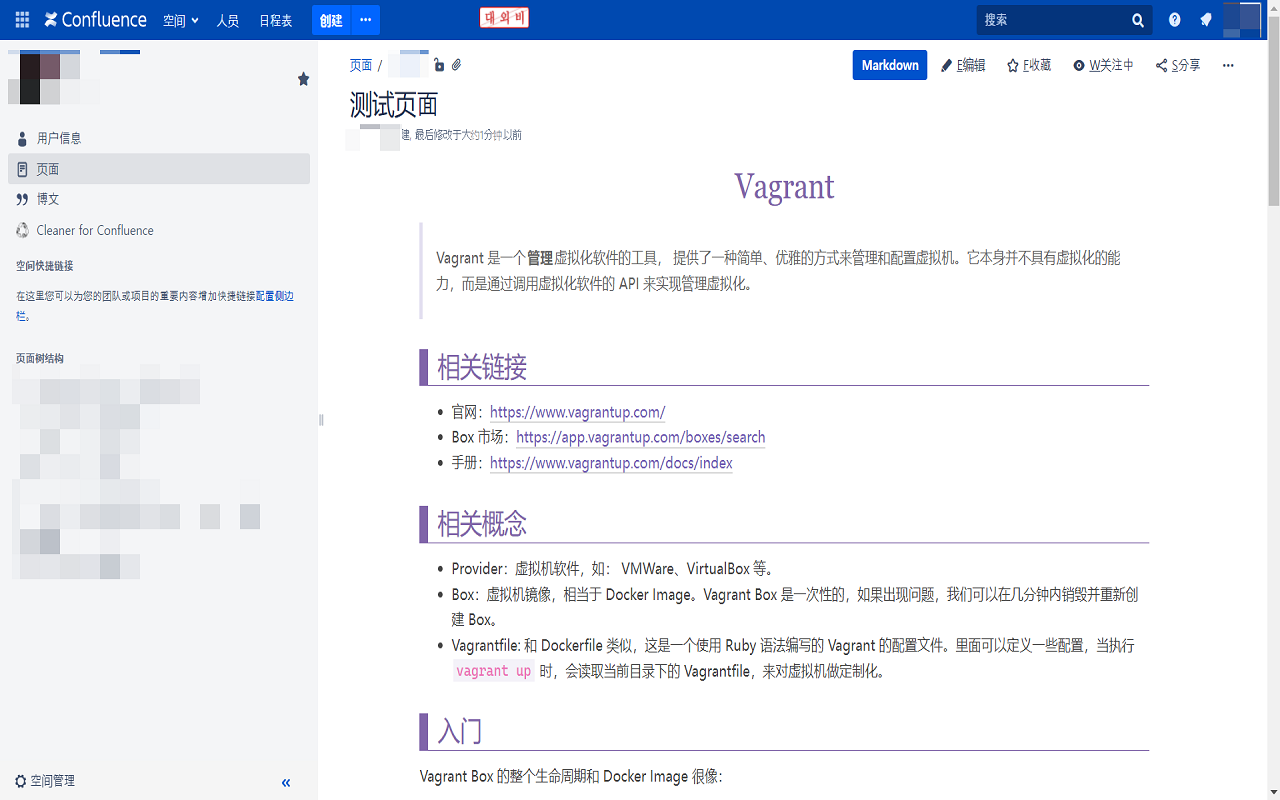Click the 分享 share button
This screenshot has width=1280, height=800.
click(1178, 65)
